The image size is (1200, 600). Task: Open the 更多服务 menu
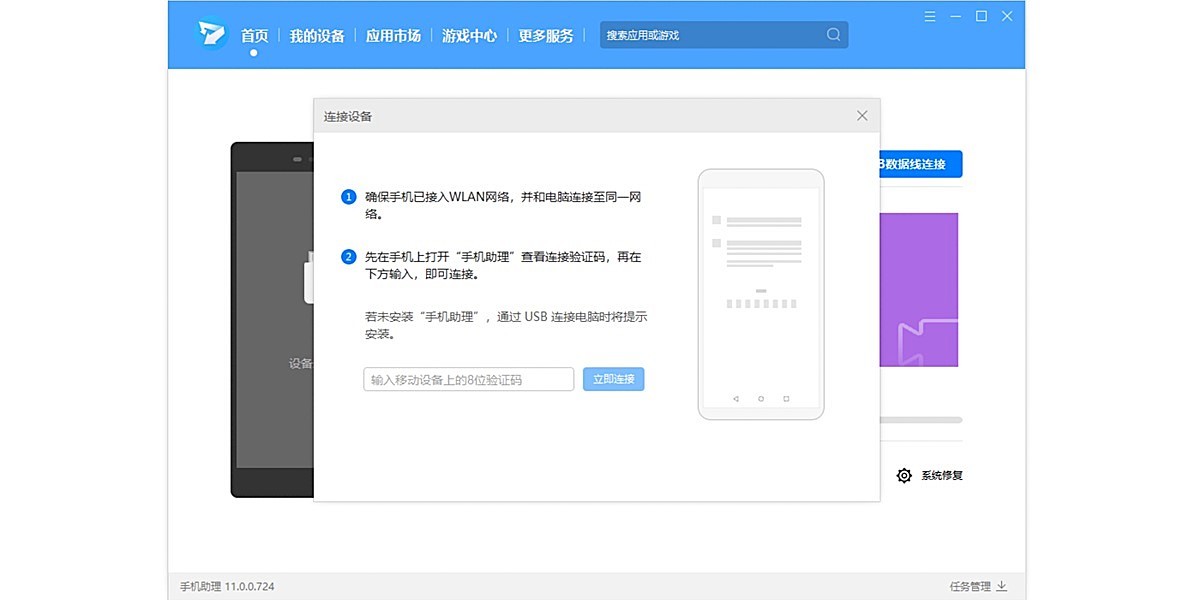click(x=546, y=34)
